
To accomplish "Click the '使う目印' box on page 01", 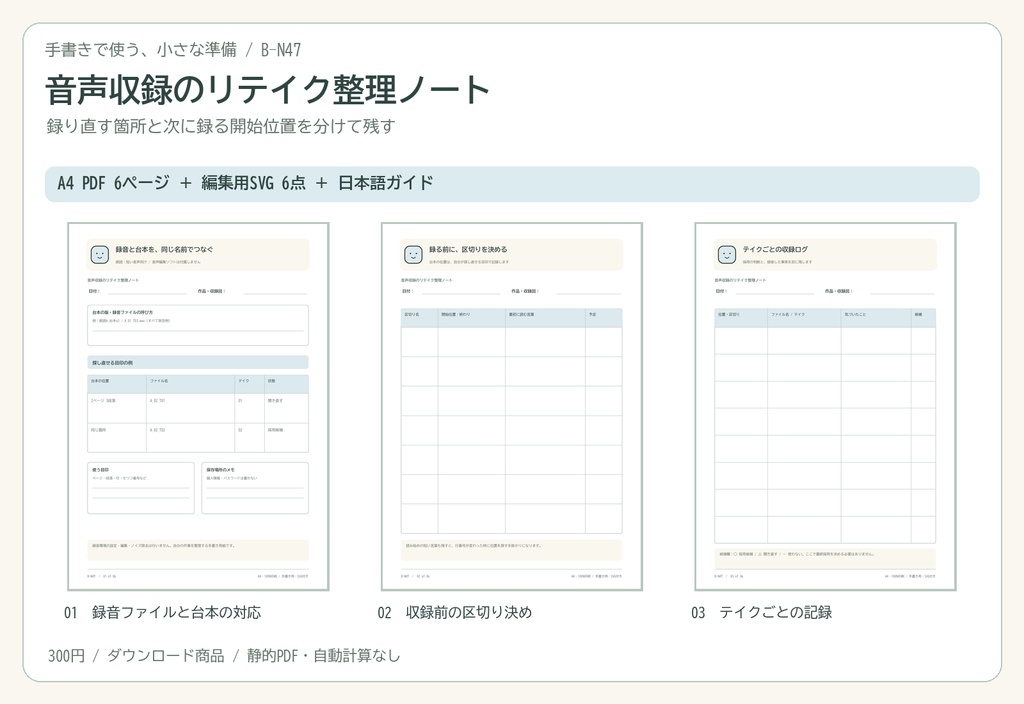I will (x=141, y=488).
